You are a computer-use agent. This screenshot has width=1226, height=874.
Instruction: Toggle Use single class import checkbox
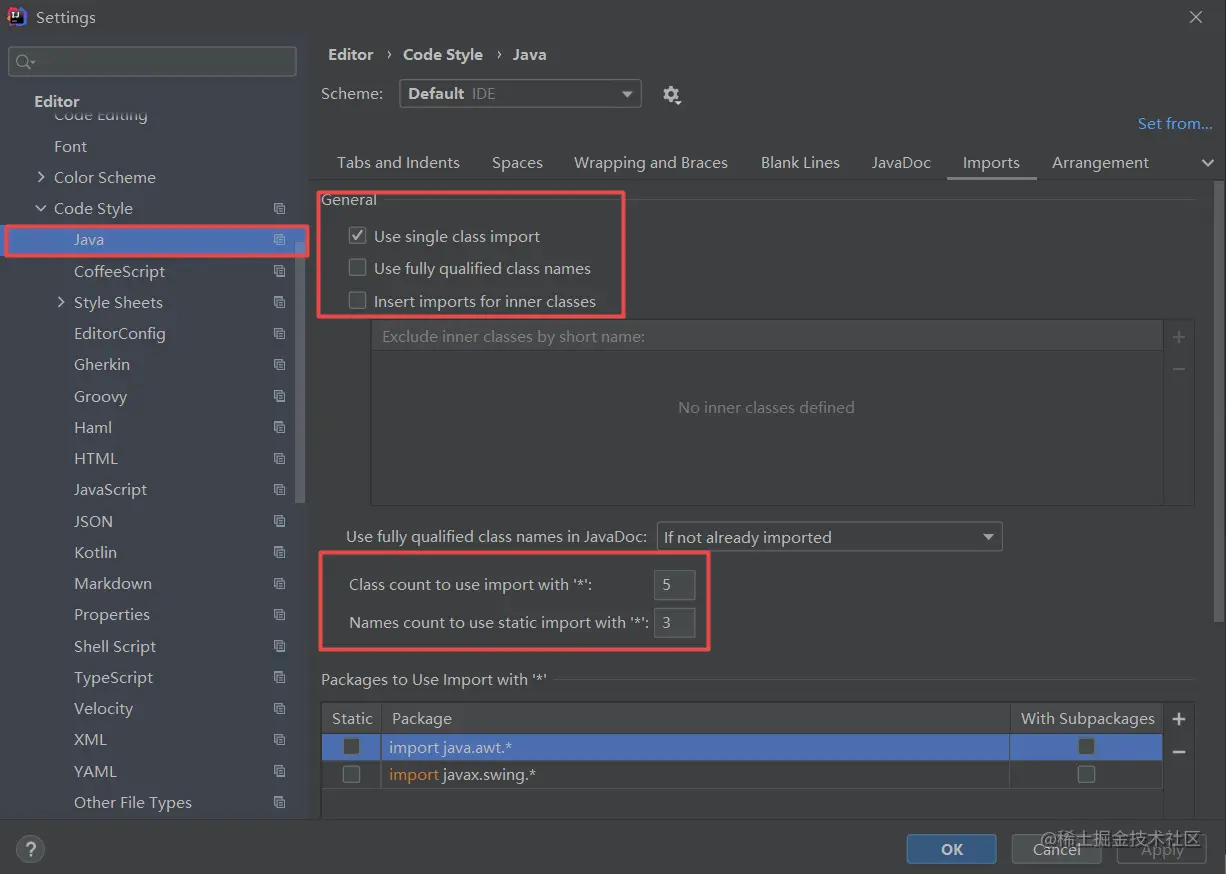point(357,236)
